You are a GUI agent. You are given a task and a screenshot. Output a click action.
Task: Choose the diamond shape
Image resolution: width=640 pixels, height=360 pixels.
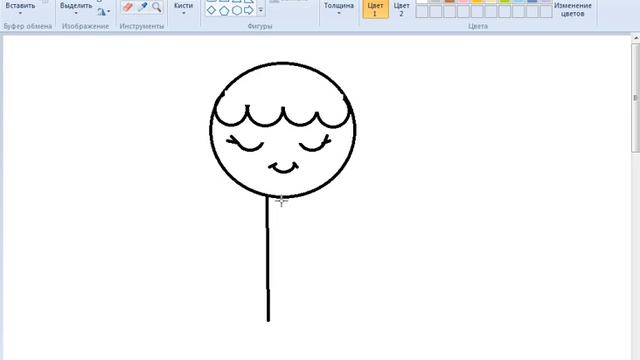point(211,10)
